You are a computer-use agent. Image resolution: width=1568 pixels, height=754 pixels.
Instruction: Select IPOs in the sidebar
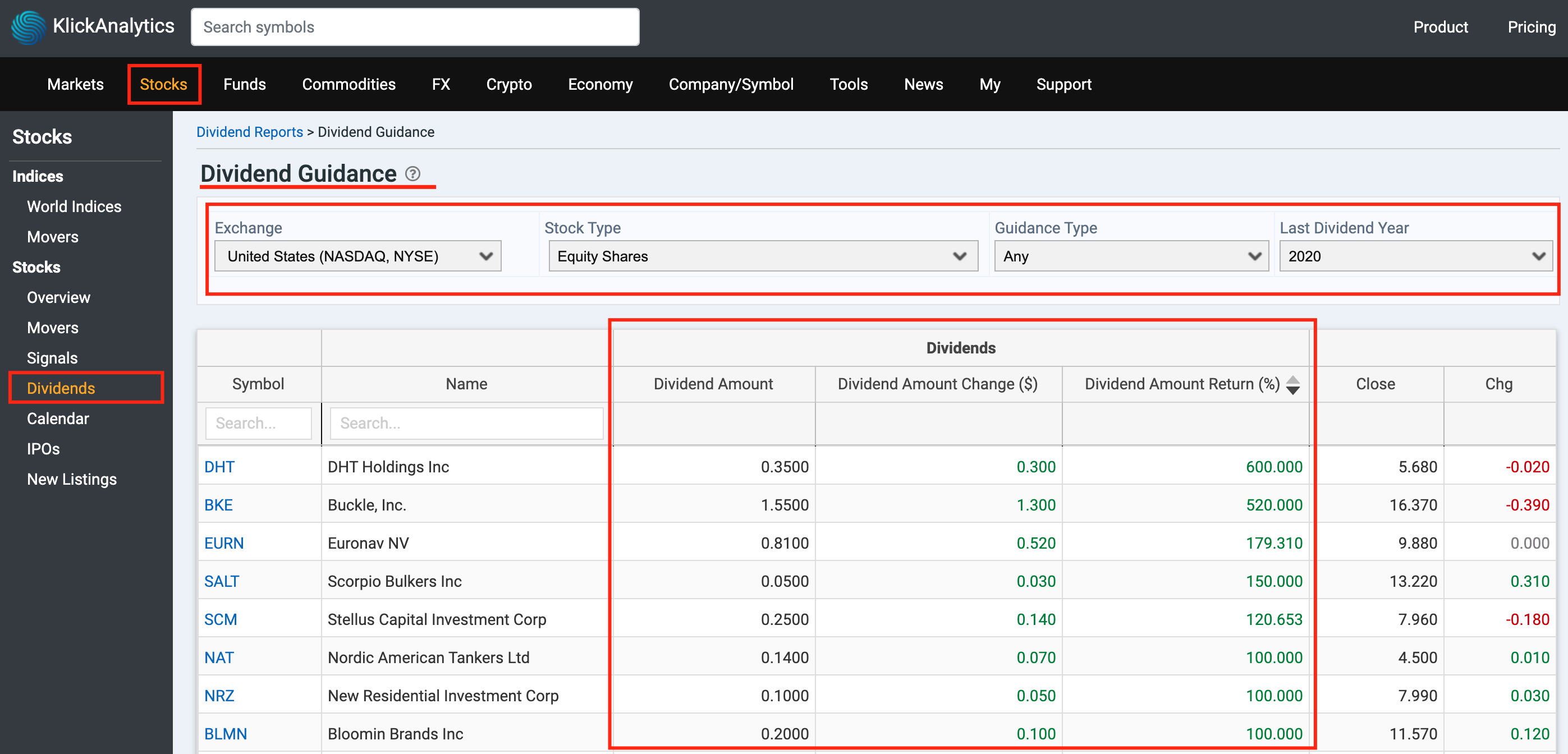click(43, 449)
